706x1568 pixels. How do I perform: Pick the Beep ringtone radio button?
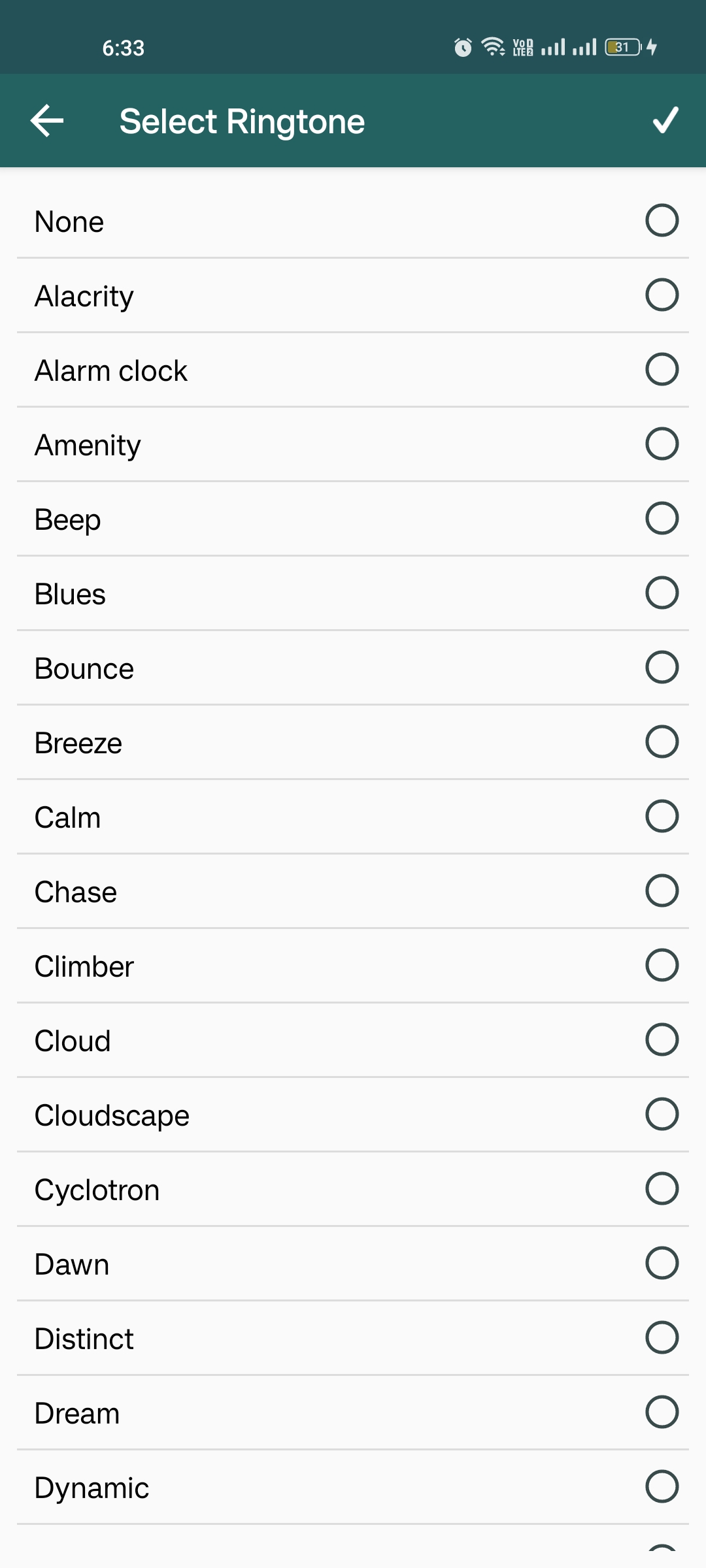pyautogui.click(x=662, y=518)
